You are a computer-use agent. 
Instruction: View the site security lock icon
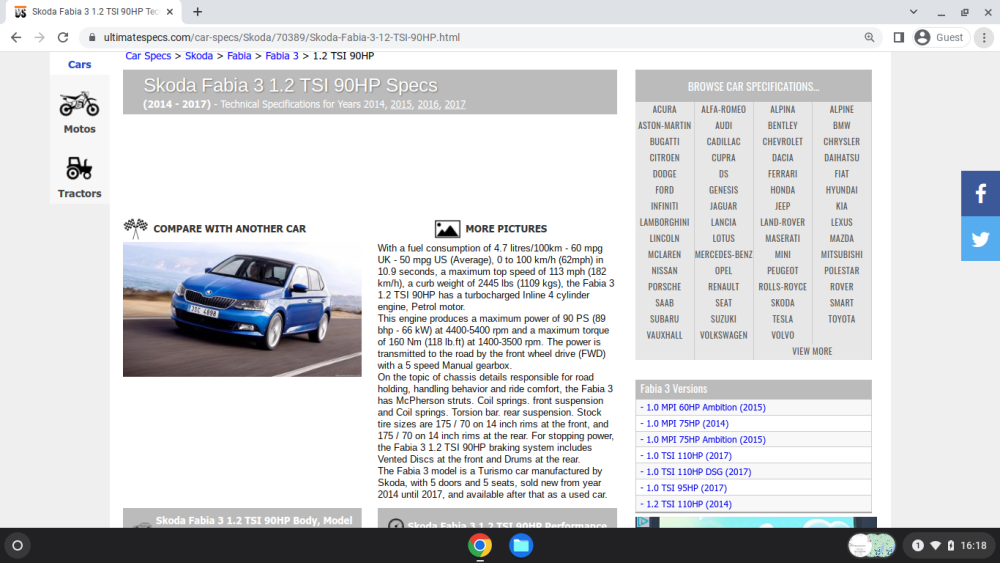pos(92,38)
